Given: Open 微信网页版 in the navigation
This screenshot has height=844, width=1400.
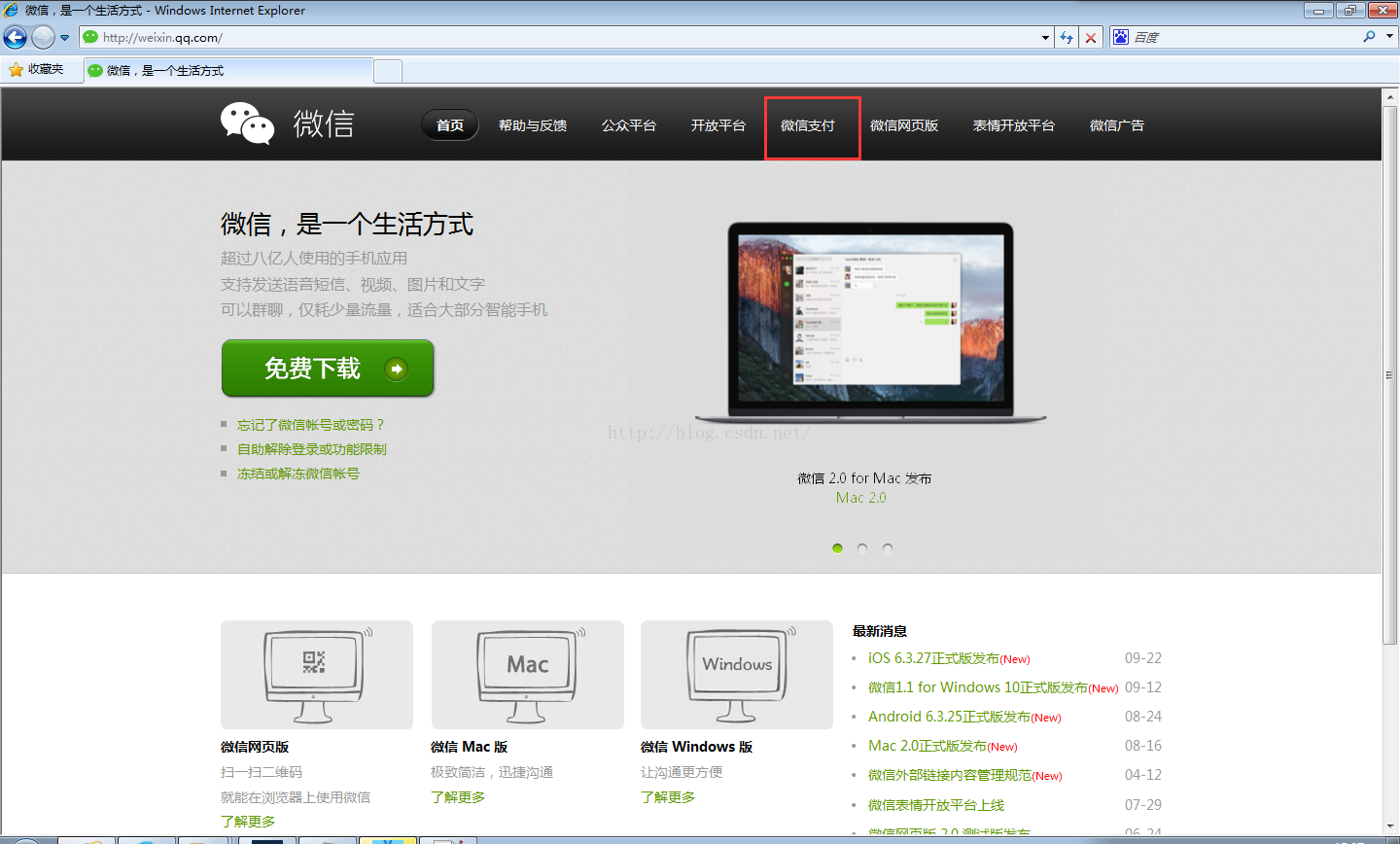Looking at the screenshot, I should pos(904,125).
